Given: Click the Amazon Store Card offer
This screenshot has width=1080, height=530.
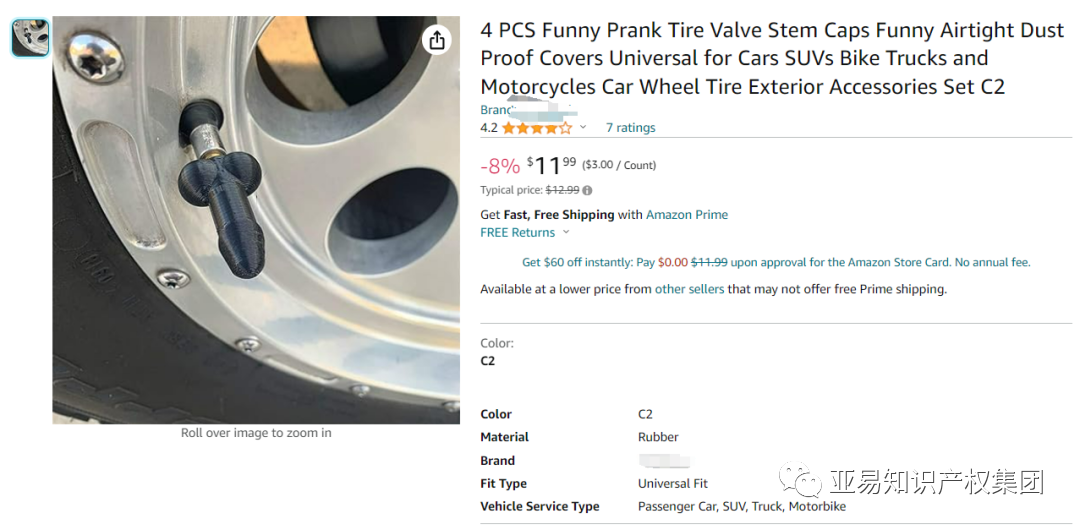Looking at the screenshot, I should (x=775, y=262).
